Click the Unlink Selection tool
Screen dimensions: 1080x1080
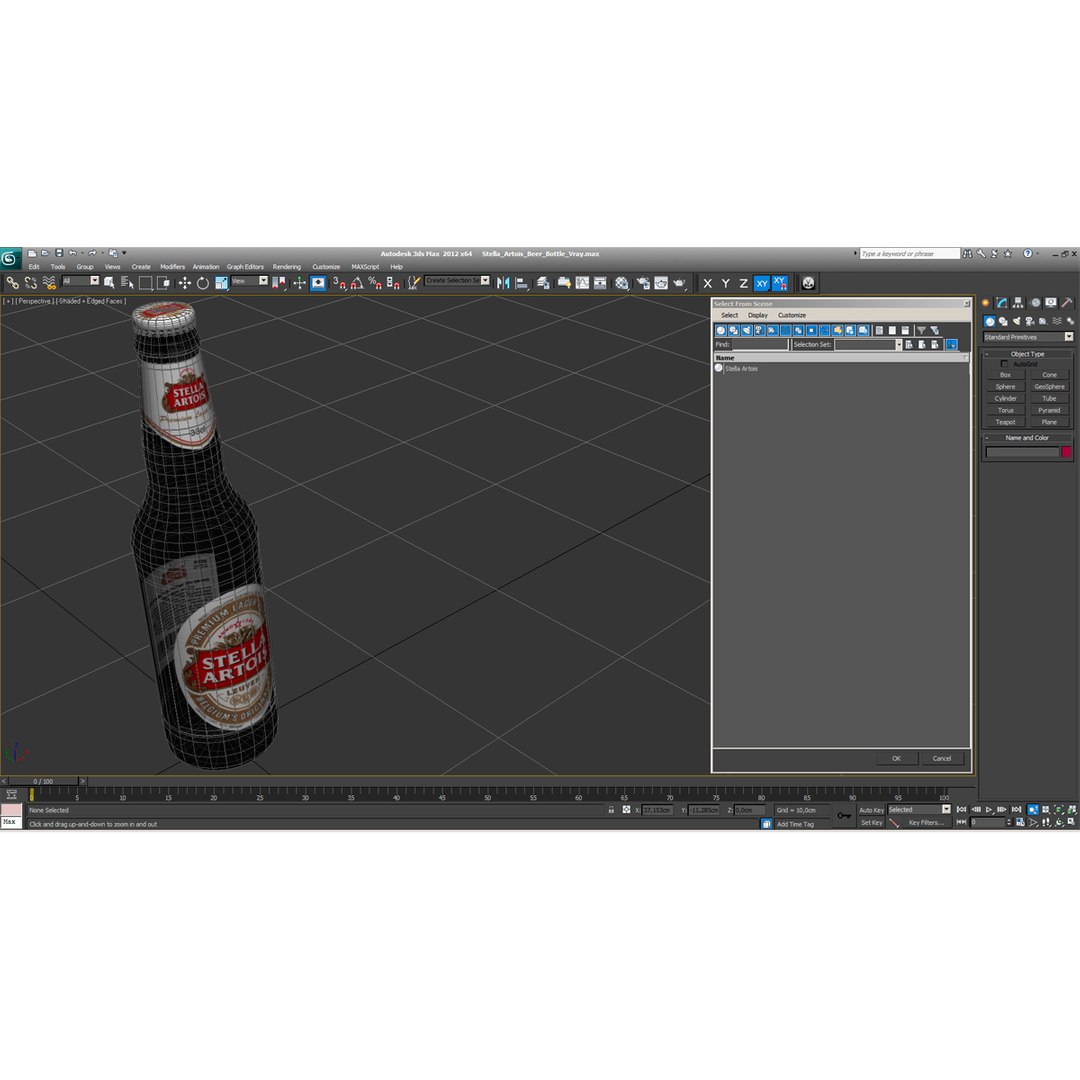(31, 283)
